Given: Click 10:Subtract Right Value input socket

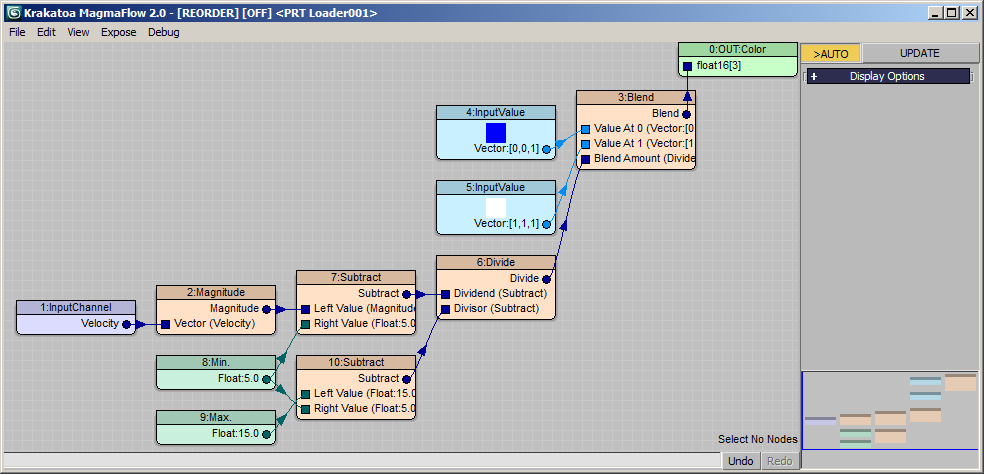Looking at the screenshot, I should (x=305, y=409).
